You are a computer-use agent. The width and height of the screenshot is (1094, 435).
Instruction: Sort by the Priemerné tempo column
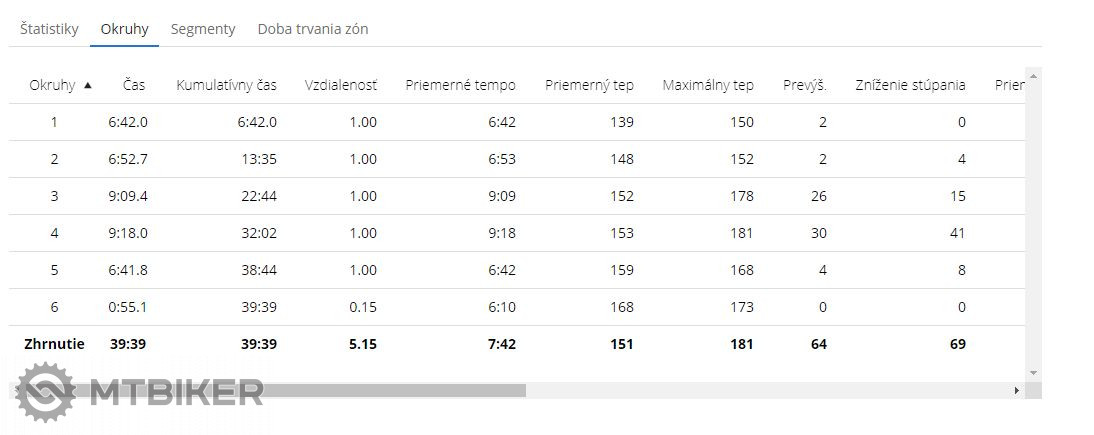click(460, 85)
